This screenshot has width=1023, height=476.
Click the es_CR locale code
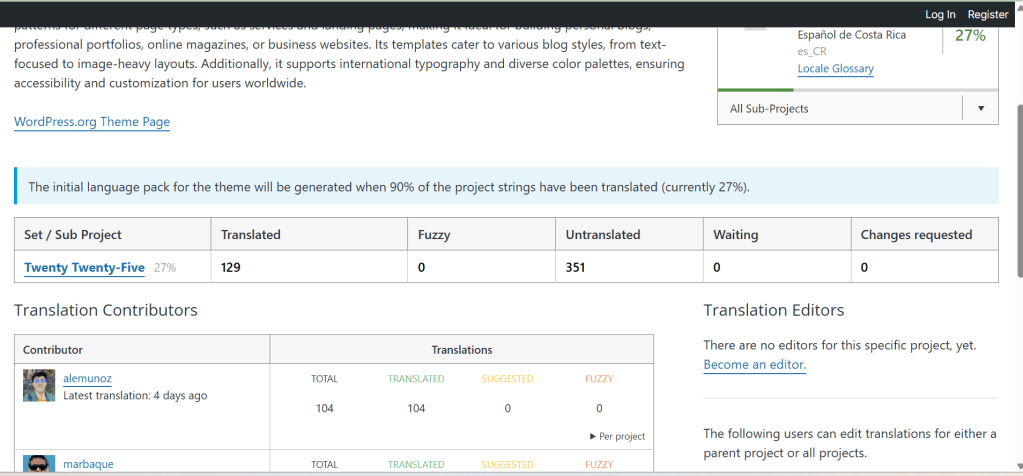[810, 52]
